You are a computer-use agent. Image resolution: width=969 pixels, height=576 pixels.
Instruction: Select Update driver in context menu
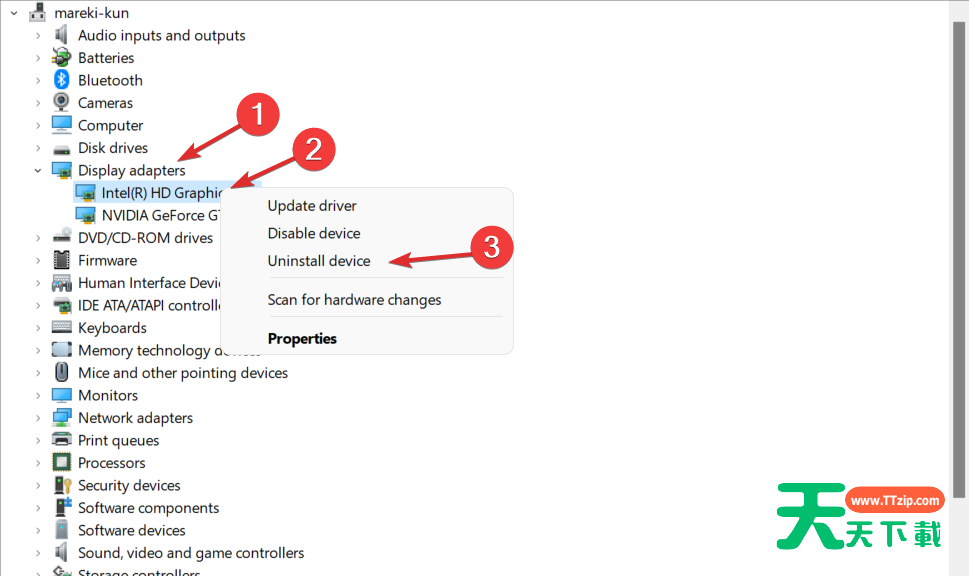(312, 206)
